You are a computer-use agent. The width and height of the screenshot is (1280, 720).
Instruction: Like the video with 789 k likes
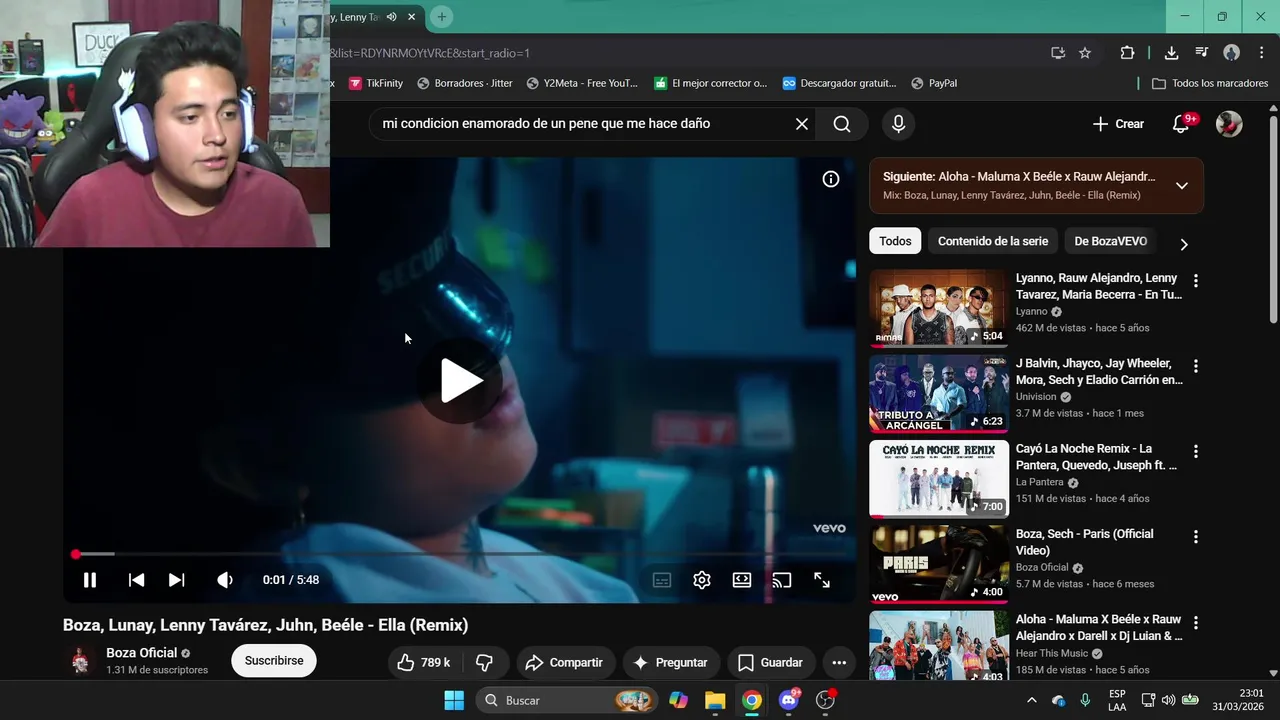click(x=423, y=662)
